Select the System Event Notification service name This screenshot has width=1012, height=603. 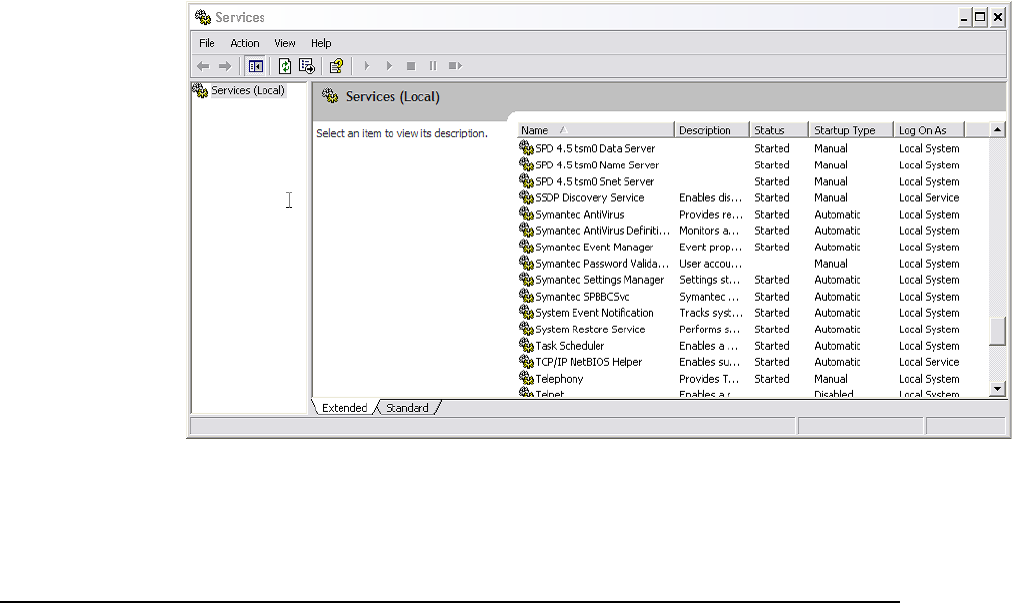[x=594, y=312]
